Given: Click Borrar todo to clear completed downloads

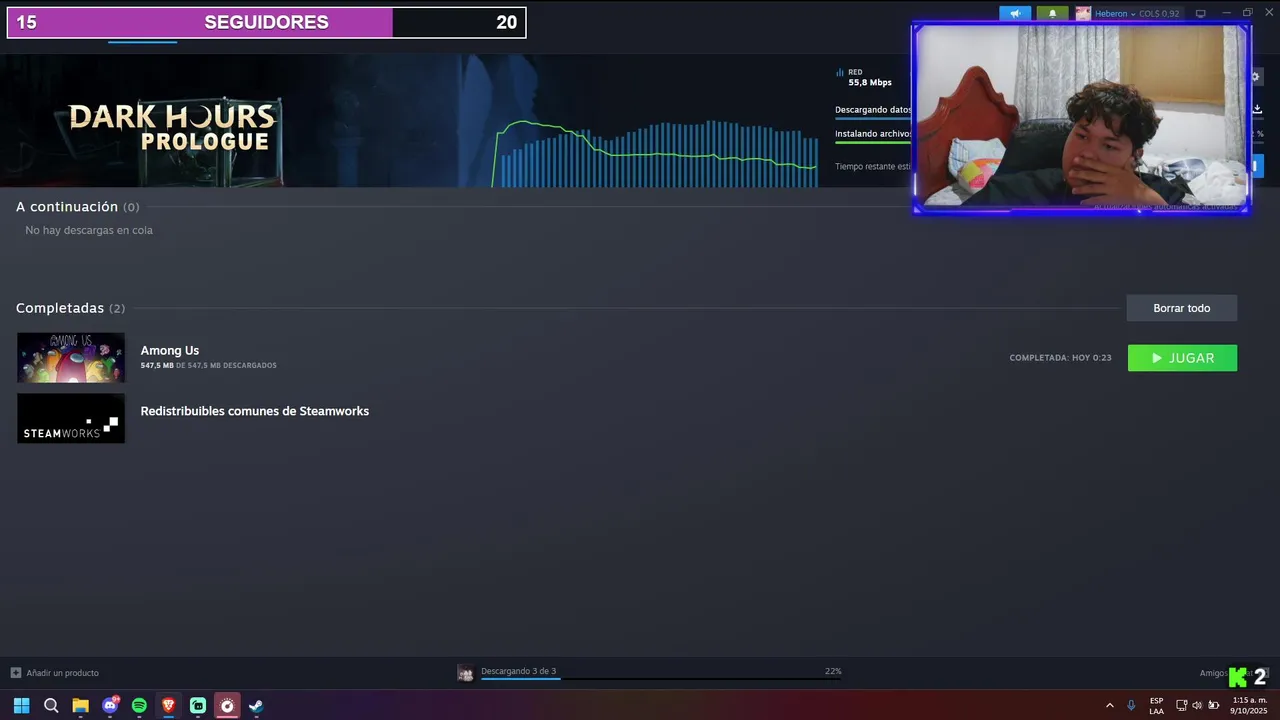Looking at the screenshot, I should pyautogui.click(x=1182, y=308).
